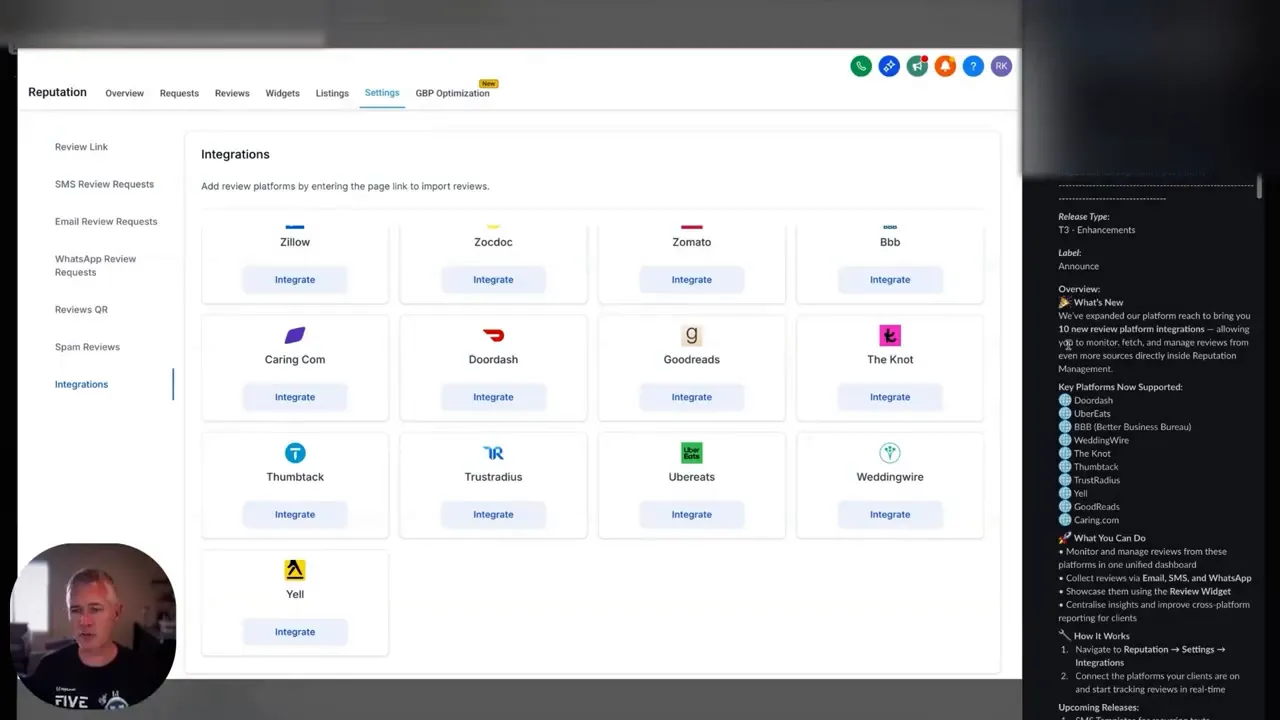Integrate the Yell platform

tap(295, 632)
